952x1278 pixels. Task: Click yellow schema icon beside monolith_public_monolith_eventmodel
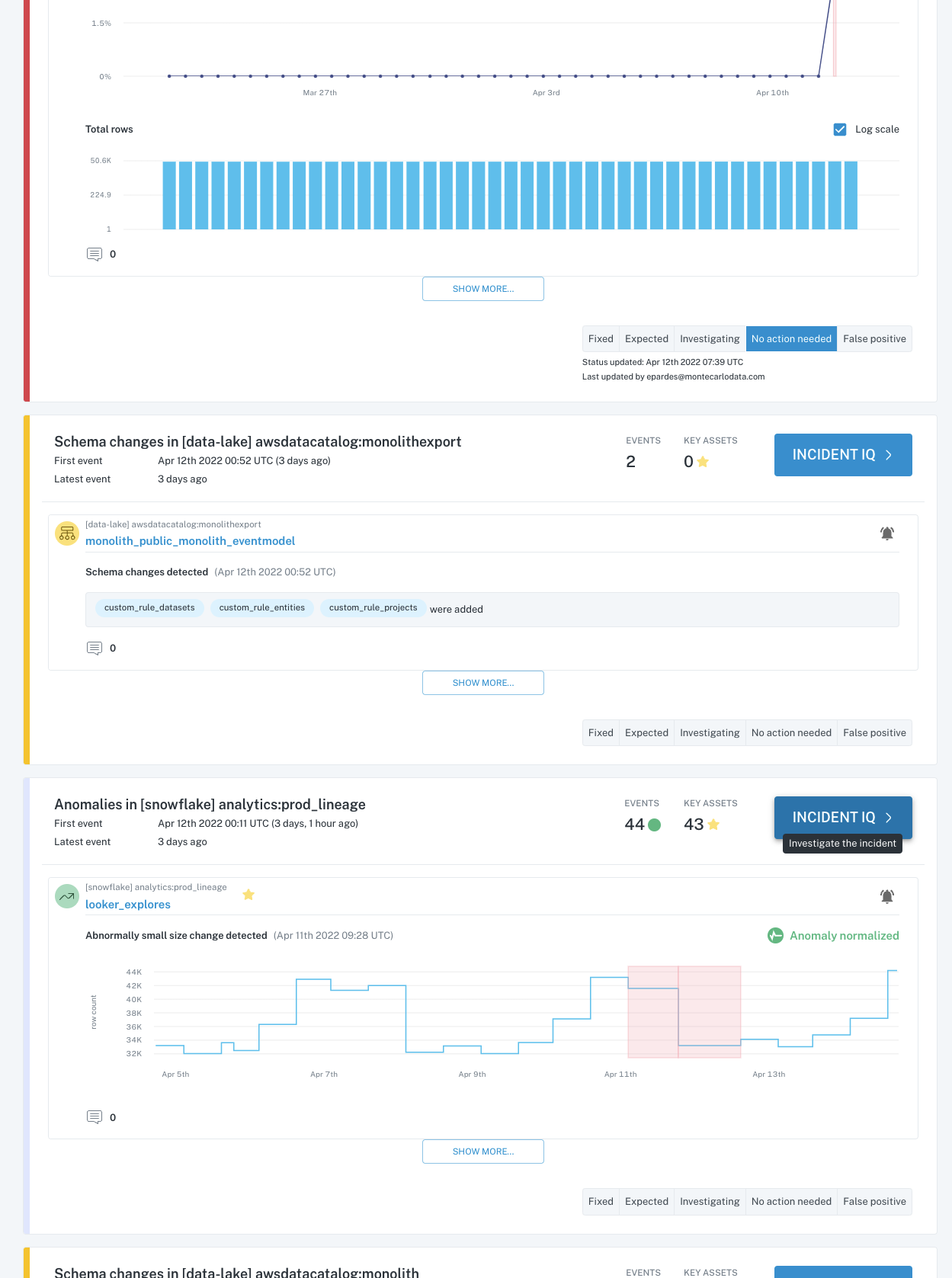[x=67, y=533]
